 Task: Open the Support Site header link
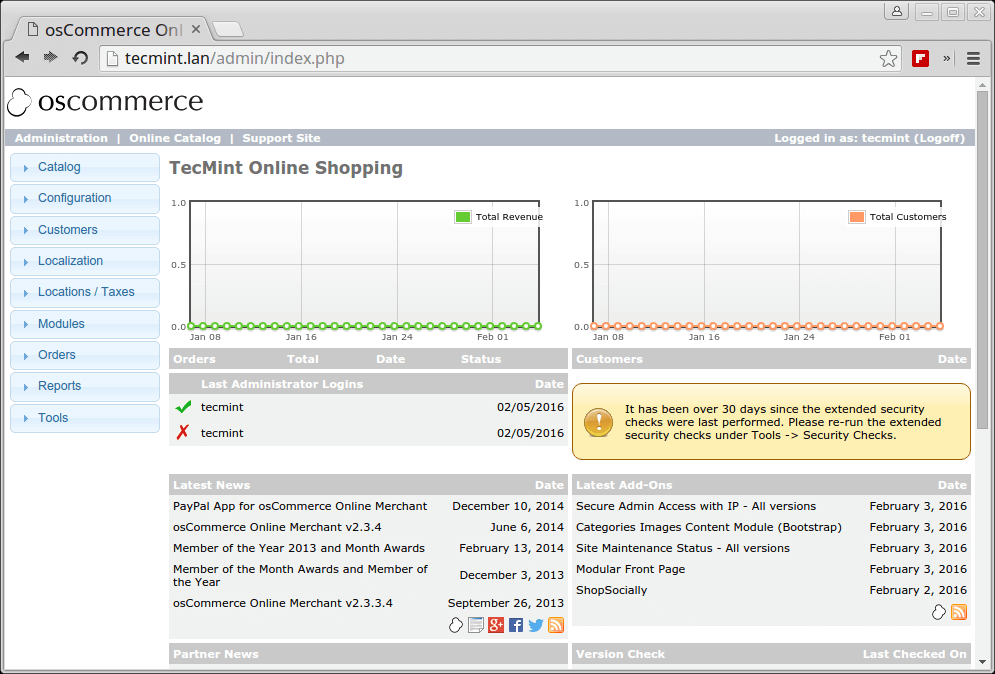tap(281, 138)
